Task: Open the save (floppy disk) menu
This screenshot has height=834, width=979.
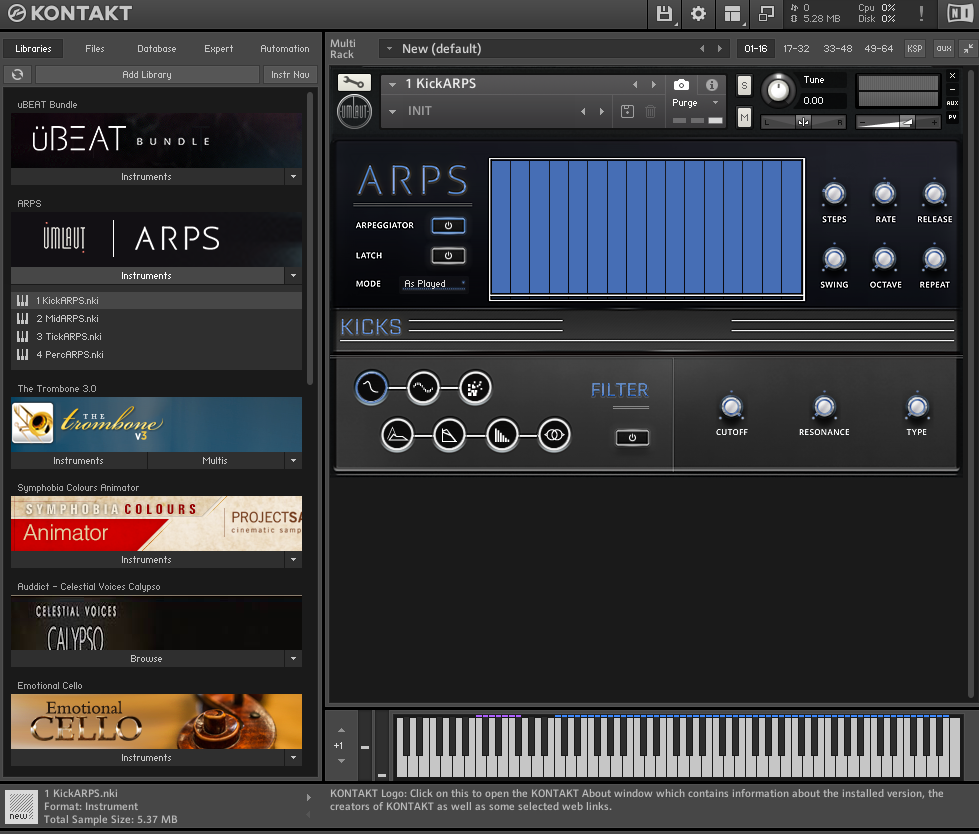Action: coord(664,14)
